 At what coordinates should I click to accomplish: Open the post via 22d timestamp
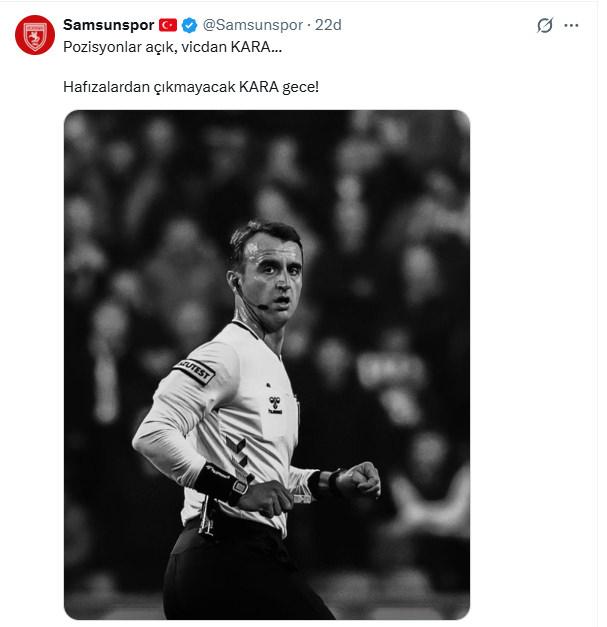(327, 25)
